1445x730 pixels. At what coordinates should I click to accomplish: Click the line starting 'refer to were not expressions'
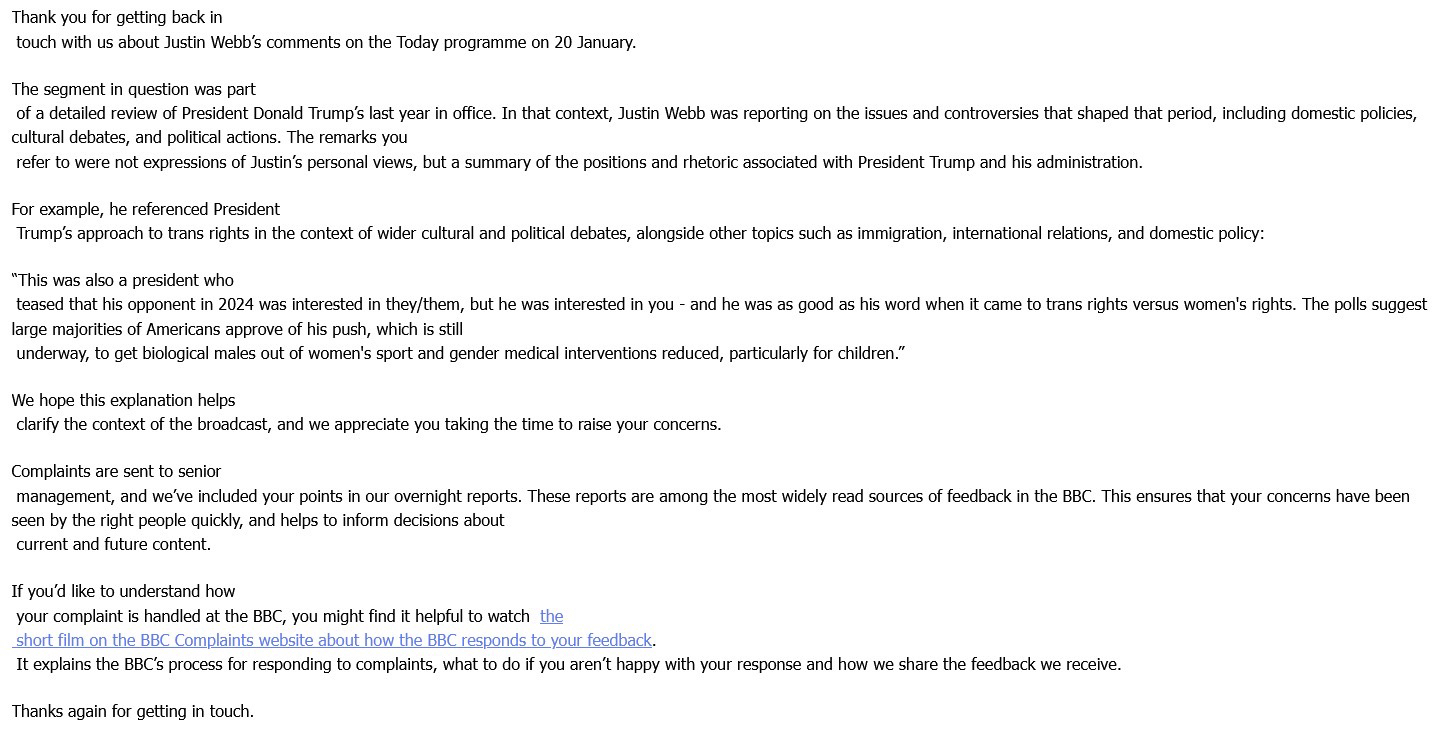(x=579, y=162)
